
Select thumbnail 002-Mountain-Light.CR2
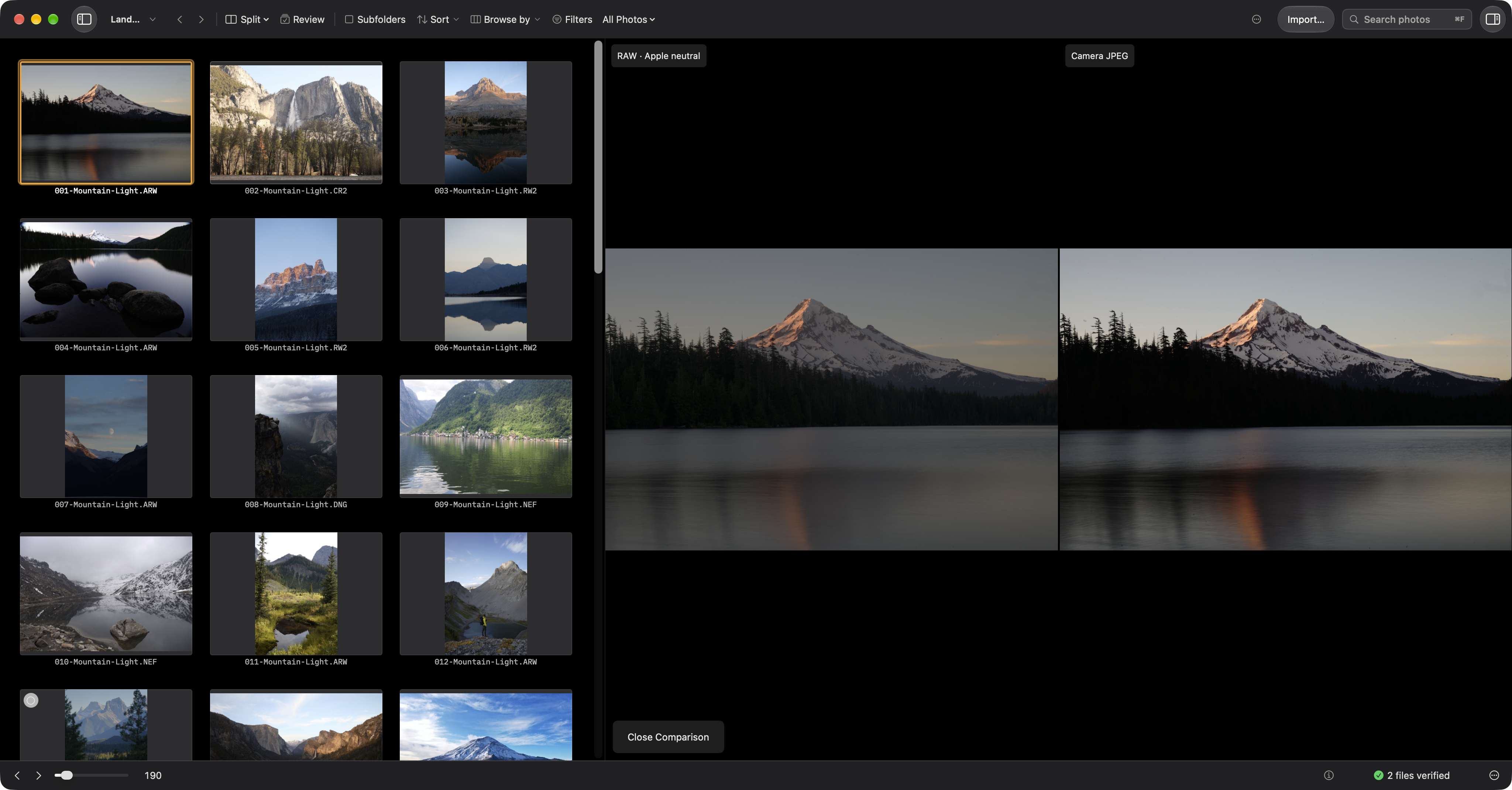[296, 122]
